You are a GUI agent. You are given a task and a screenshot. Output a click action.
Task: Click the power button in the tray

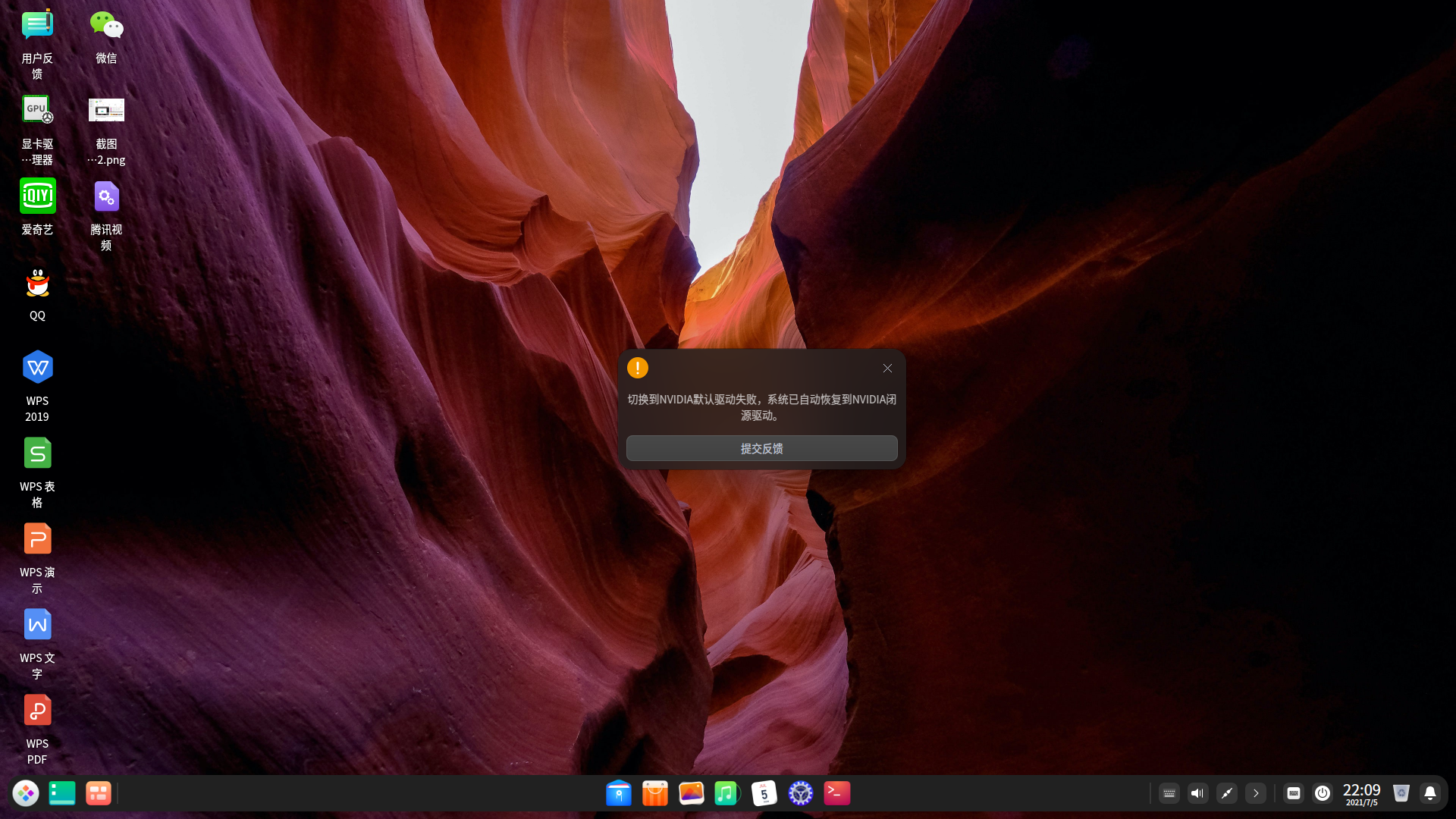click(1322, 793)
